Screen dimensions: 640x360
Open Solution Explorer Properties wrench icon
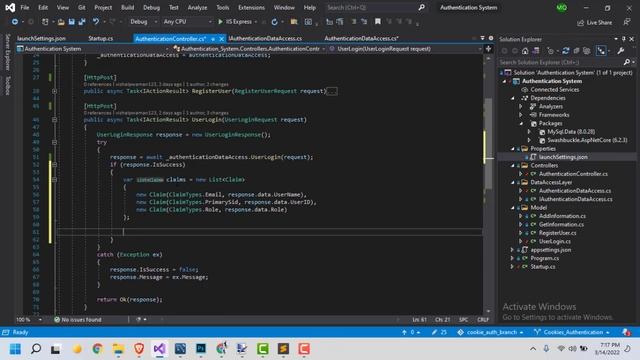[x=620, y=51]
